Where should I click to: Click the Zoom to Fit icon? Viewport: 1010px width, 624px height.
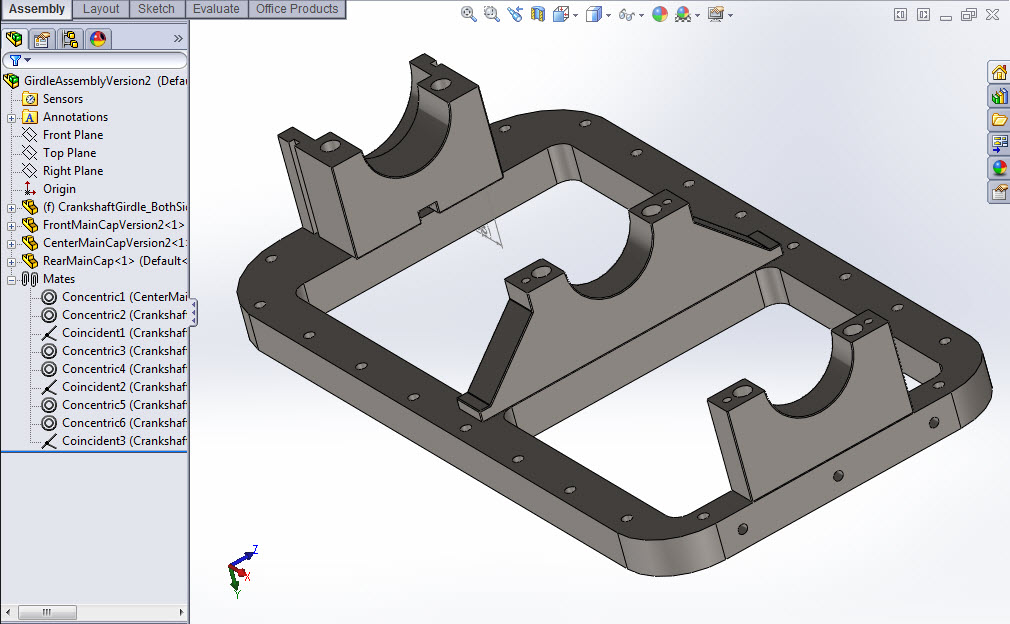(469, 14)
